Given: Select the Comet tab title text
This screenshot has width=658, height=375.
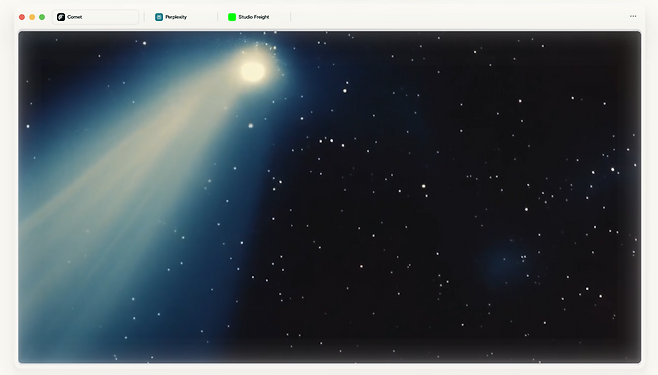Looking at the screenshot, I should [75, 17].
